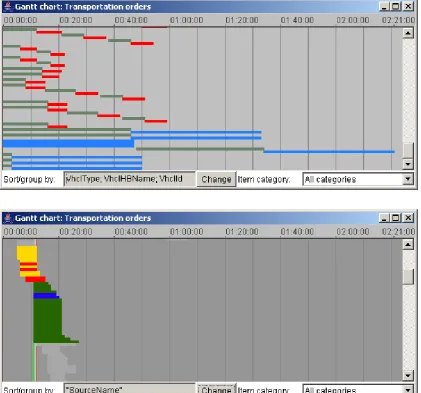Click Change button in lower Gantt window
This screenshot has width=421, height=393.
pos(216,389)
